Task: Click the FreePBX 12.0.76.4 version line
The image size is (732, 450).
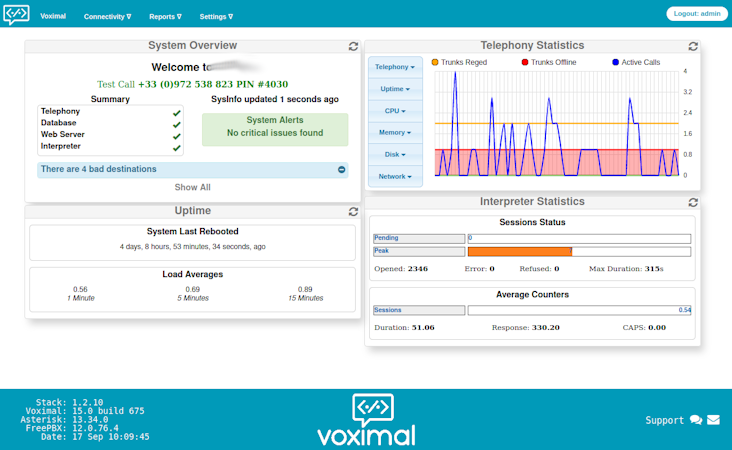Action: click(x=72, y=428)
